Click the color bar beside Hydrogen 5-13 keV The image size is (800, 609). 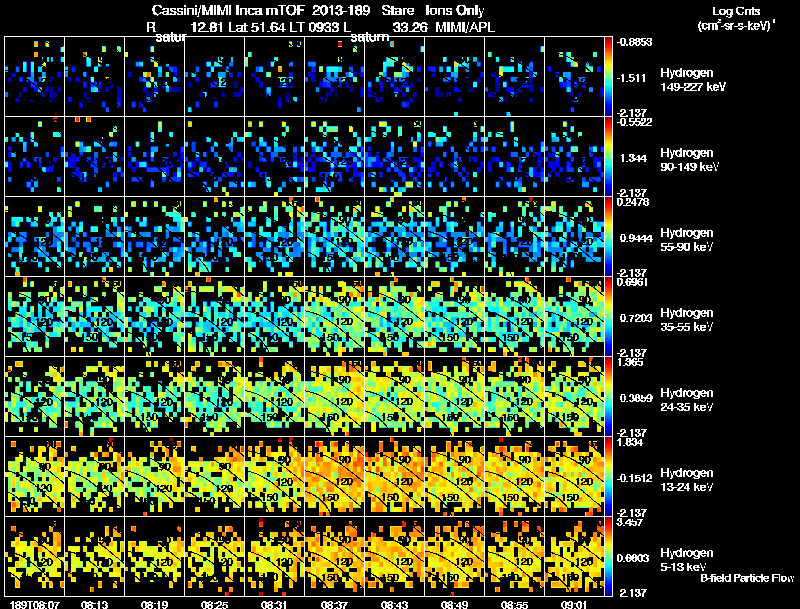pyautogui.click(x=608, y=556)
